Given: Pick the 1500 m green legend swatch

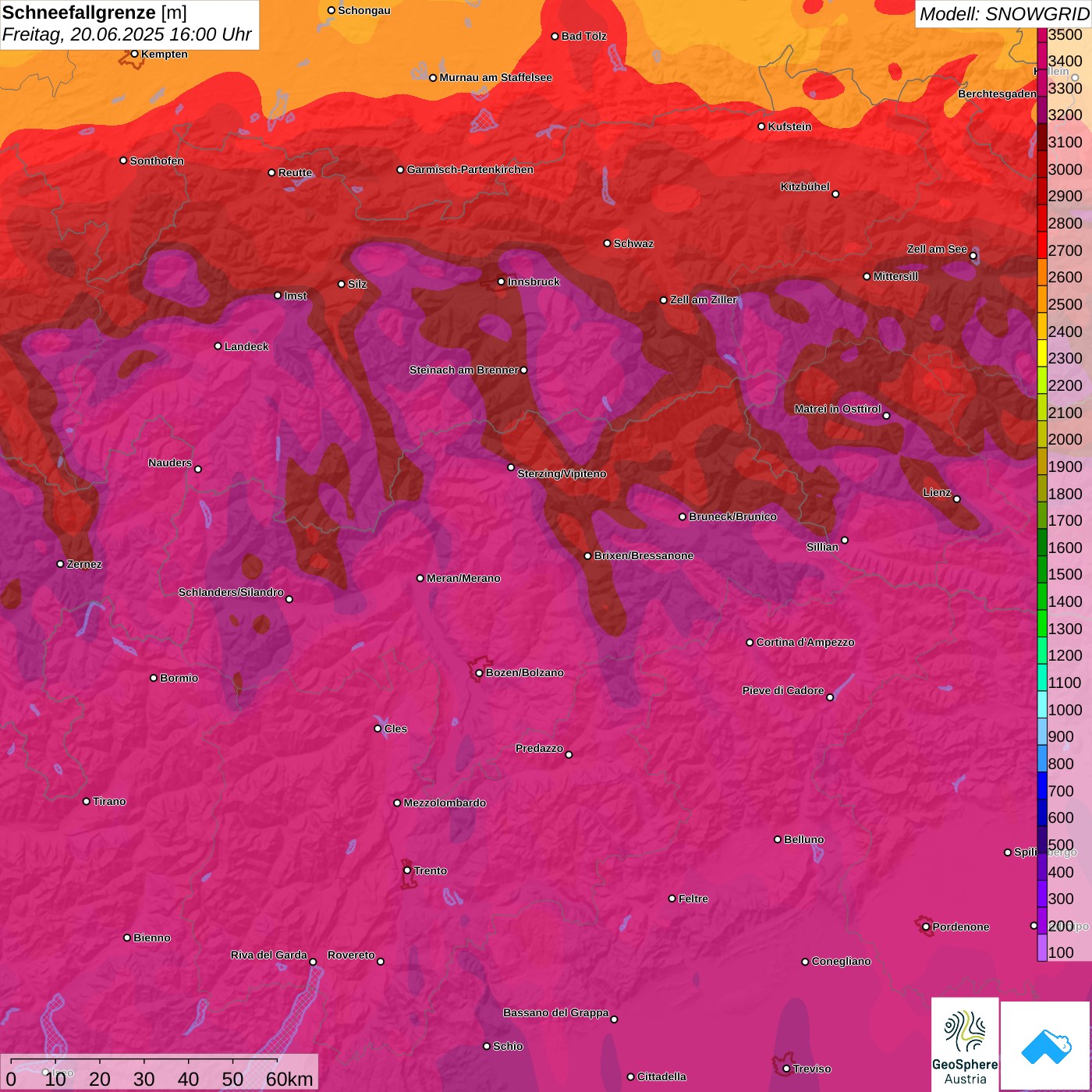Looking at the screenshot, I should (1042, 569).
